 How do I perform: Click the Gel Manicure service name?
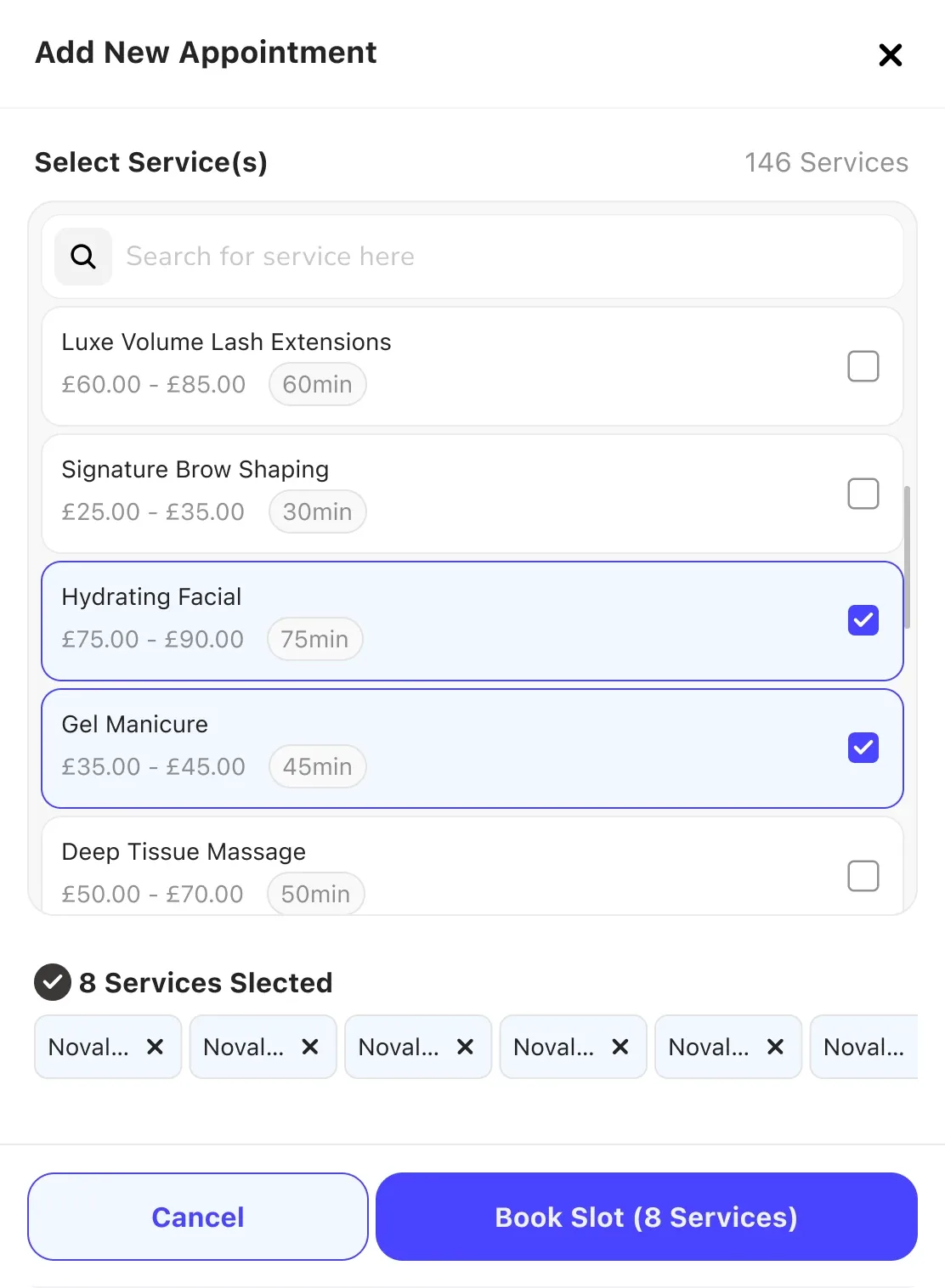click(134, 724)
